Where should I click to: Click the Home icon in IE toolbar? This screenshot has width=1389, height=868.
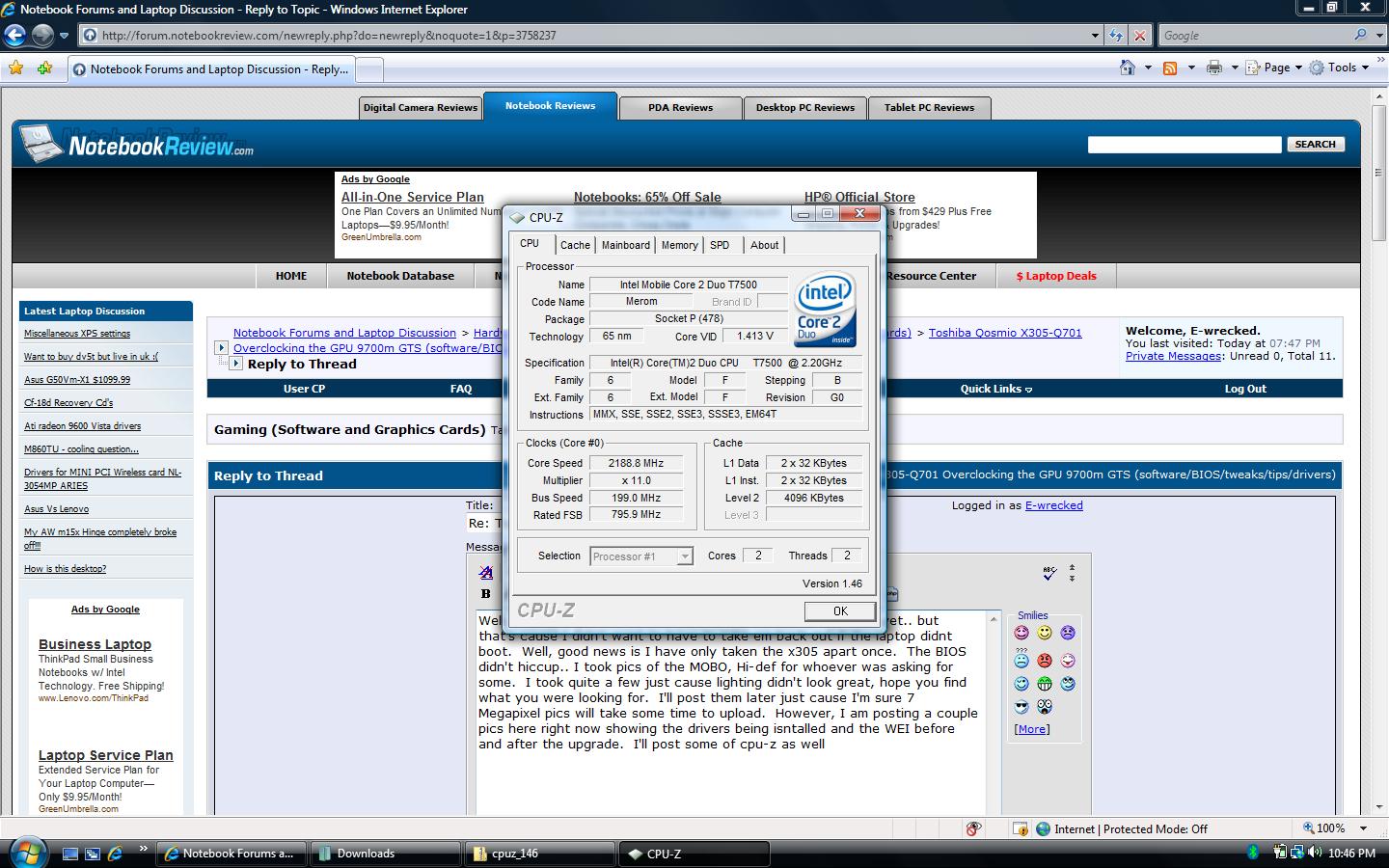pos(1127,68)
